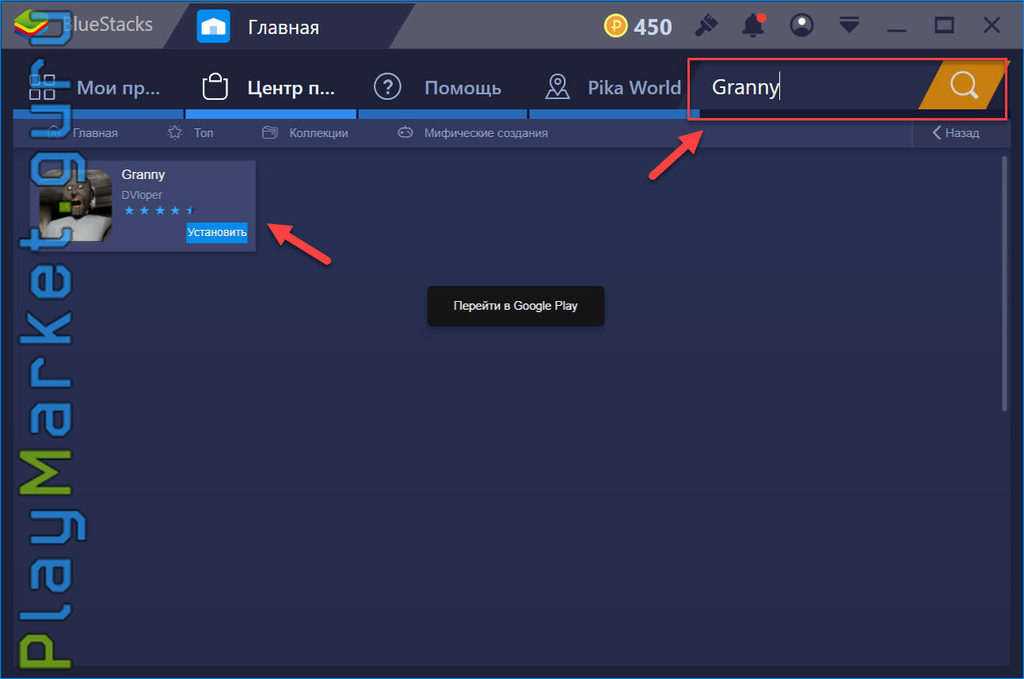Screen dimensions: 1024x679
Task: Click the pin tool icon in title bar
Action: [706, 25]
